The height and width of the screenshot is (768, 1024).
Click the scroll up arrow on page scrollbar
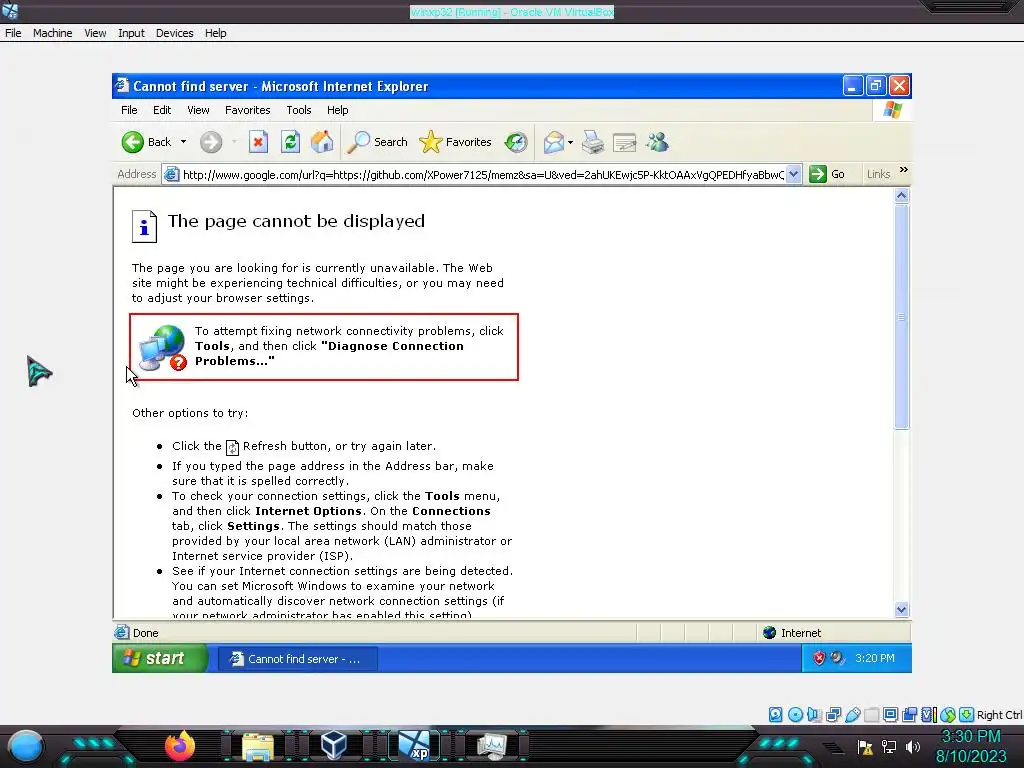tap(902, 195)
